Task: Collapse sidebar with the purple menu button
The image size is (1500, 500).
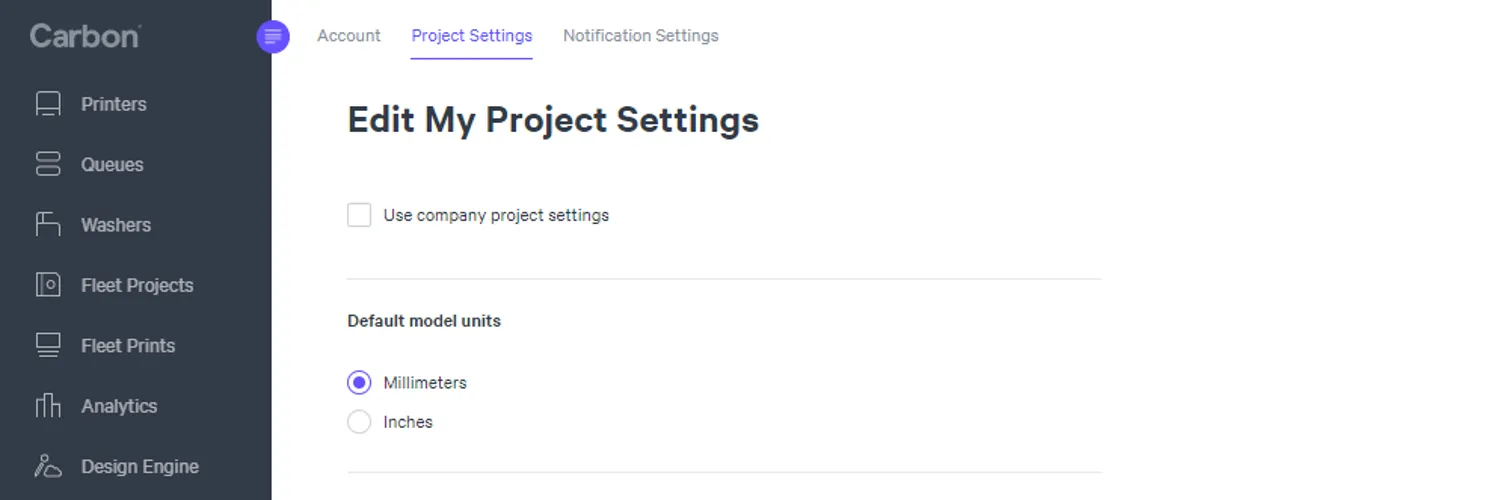Action: 273,37
